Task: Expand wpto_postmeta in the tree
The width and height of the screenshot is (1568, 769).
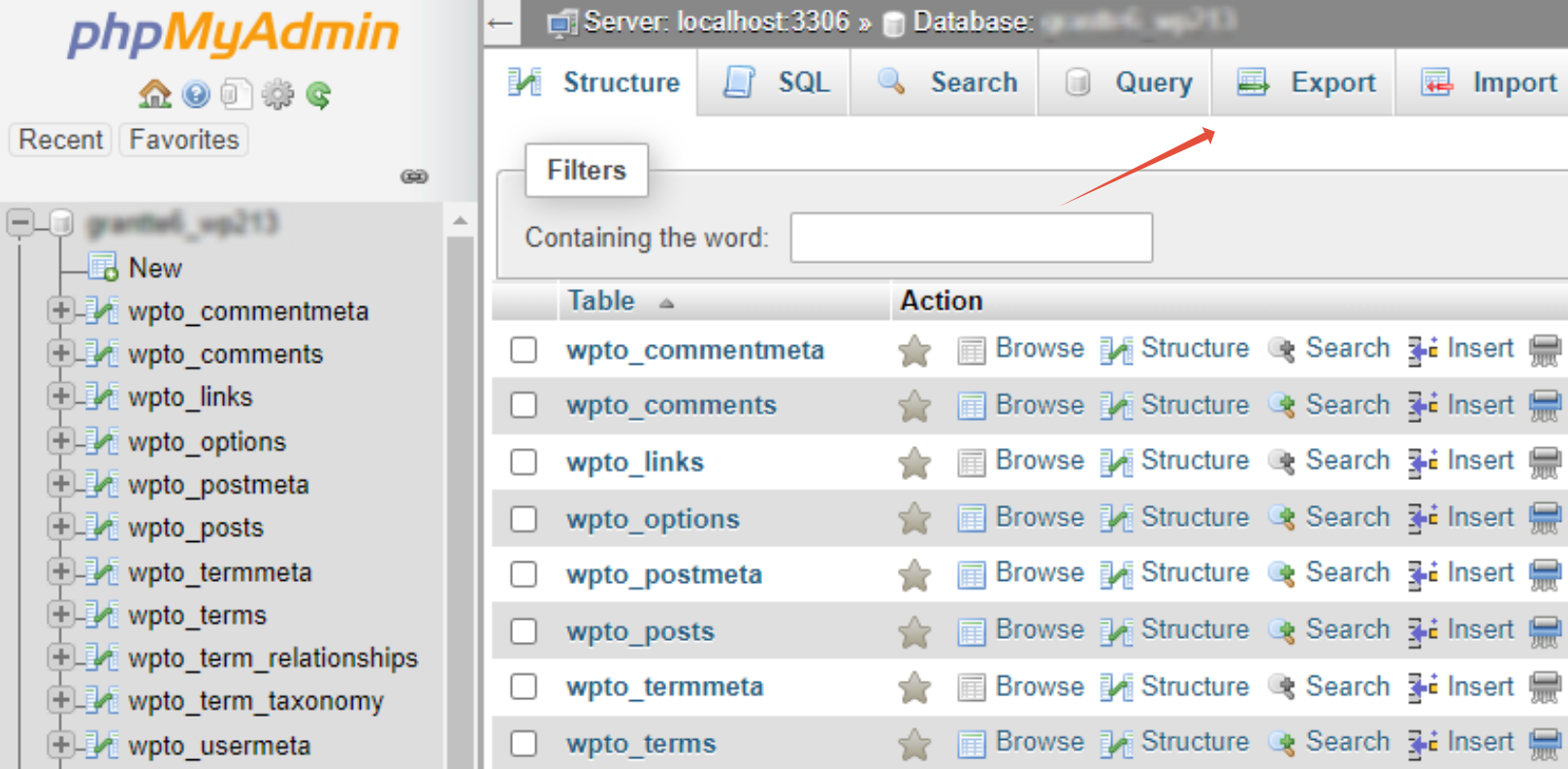Action: point(60,483)
